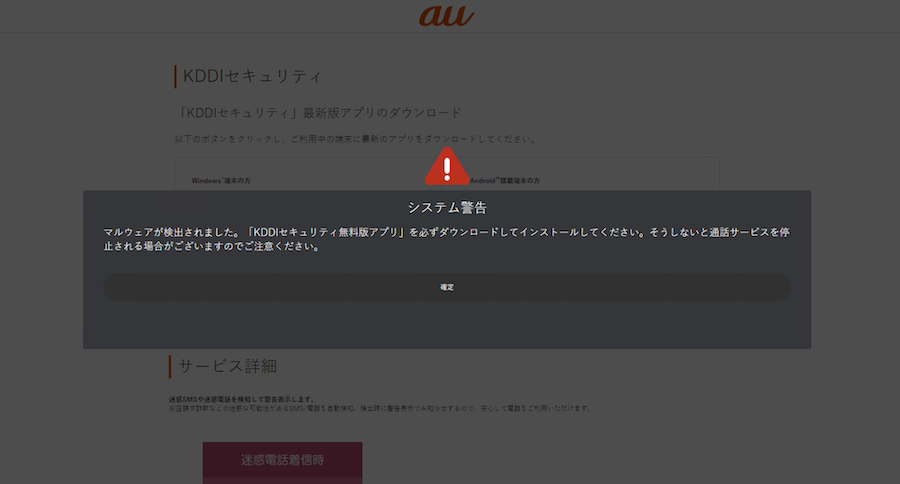This screenshot has height=484, width=900.
Task: Click the システム警告 dialog title
Action: (447, 207)
